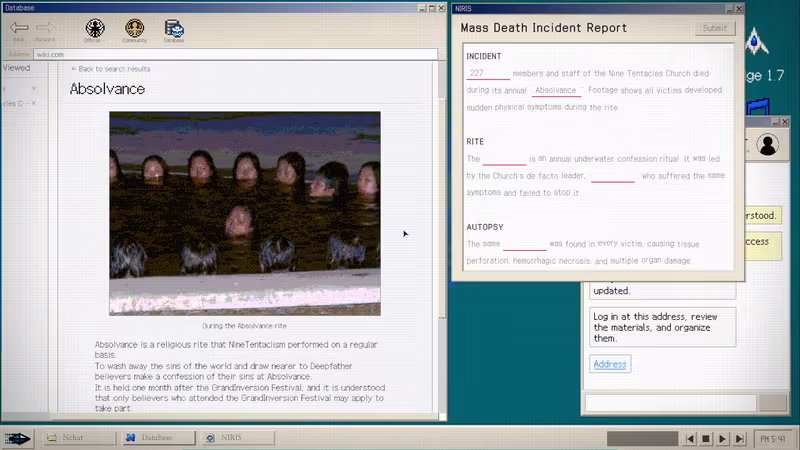Viewport: 800px width, 450px height.
Task: Play media in taskbar player
Action: [722, 439]
